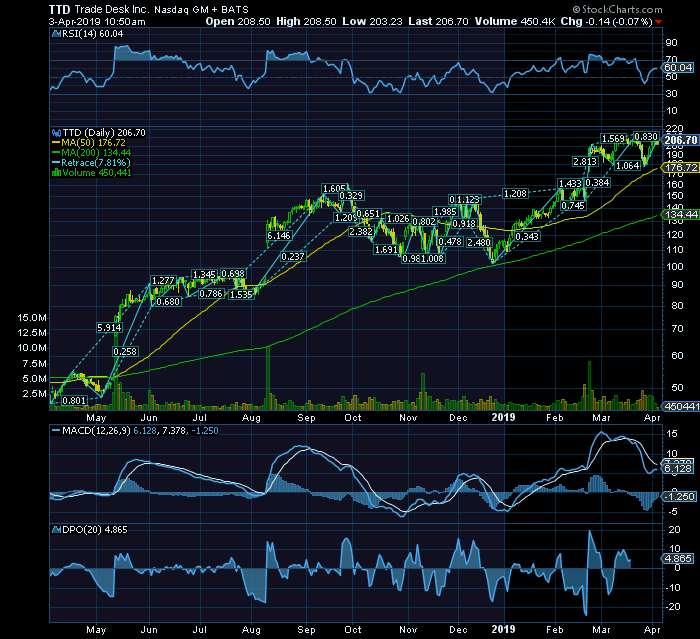Image resolution: width=700 pixels, height=639 pixels.
Task: Click the TTD ticker symbol in the title
Action: click(x=59, y=9)
